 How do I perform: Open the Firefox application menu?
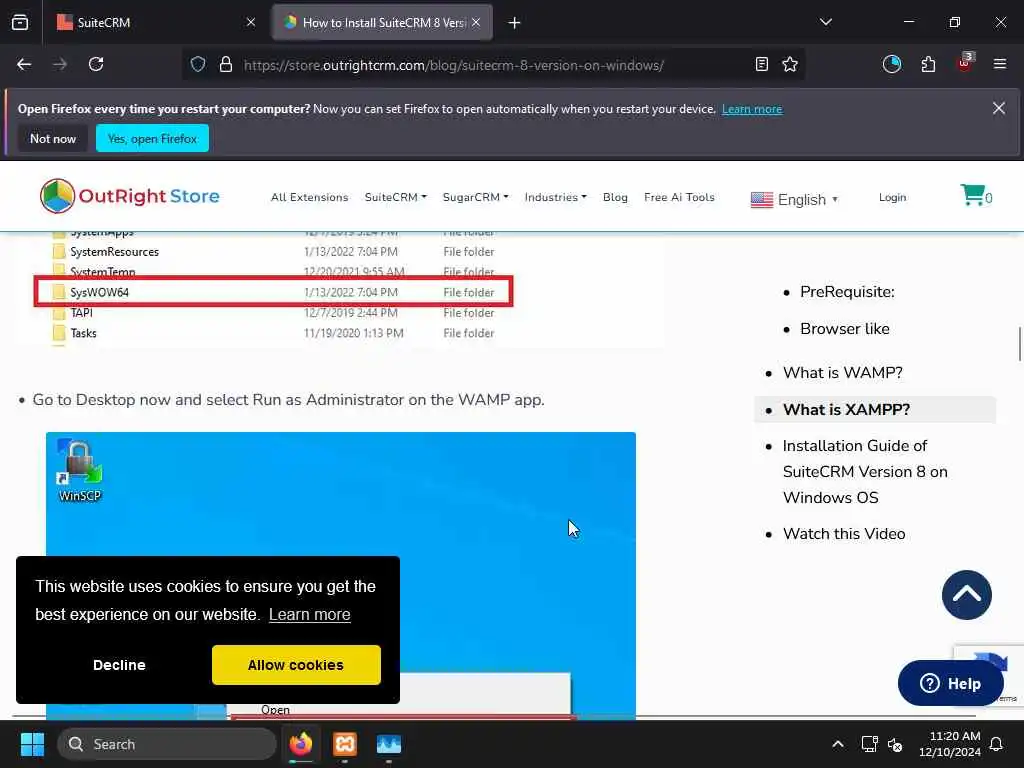tap(1000, 64)
